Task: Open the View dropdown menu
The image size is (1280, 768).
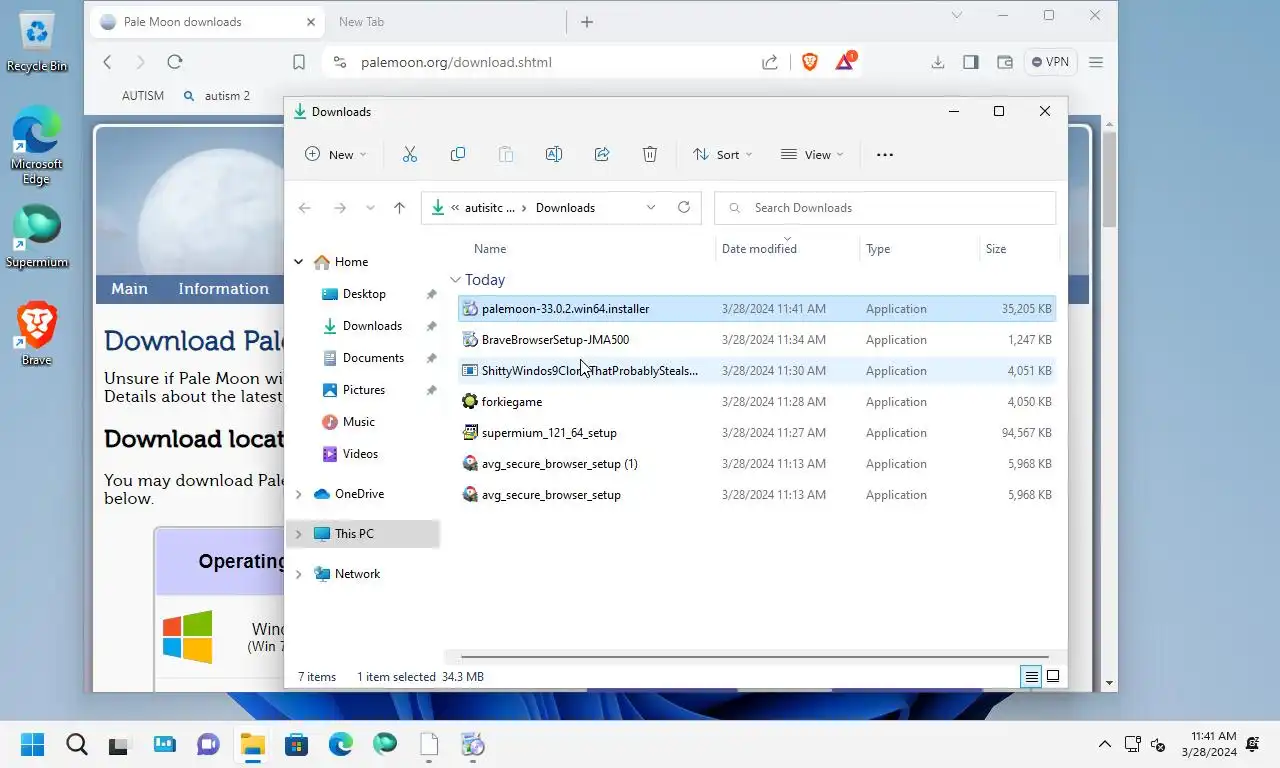Action: pos(812,154)
